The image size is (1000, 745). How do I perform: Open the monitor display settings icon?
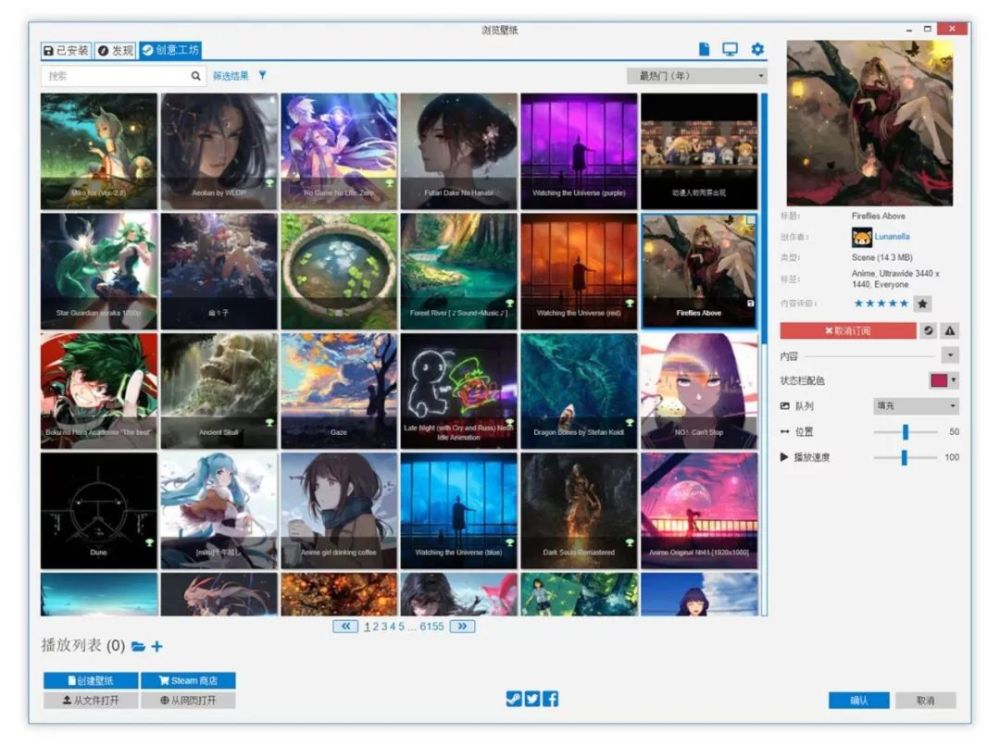730,49
